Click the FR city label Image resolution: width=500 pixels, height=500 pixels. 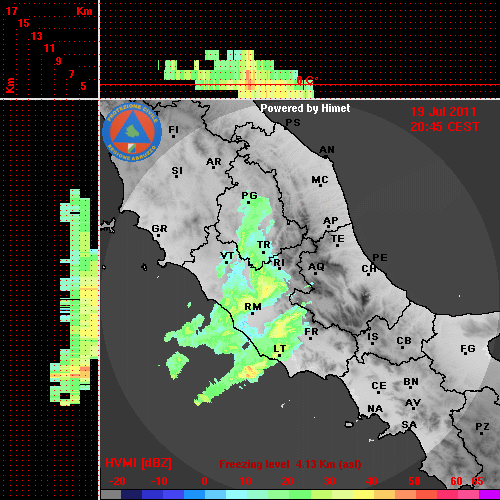point(311,332)
